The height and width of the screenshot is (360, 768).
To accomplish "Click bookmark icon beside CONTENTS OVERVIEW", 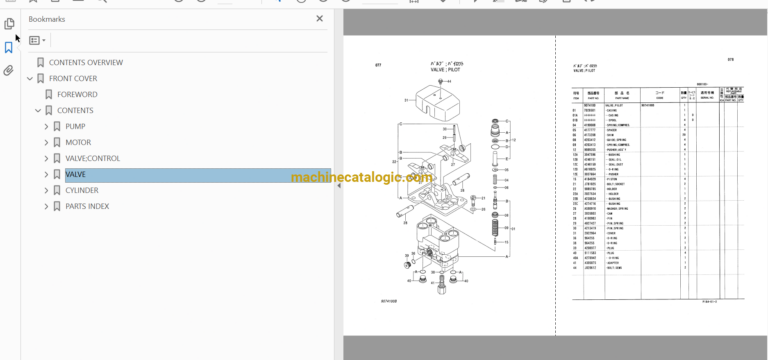I will (x=41, y=63).
